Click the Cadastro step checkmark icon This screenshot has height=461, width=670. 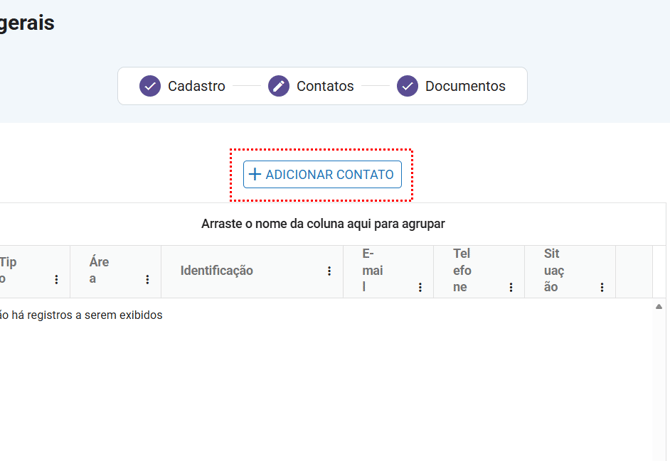(150, 86)
